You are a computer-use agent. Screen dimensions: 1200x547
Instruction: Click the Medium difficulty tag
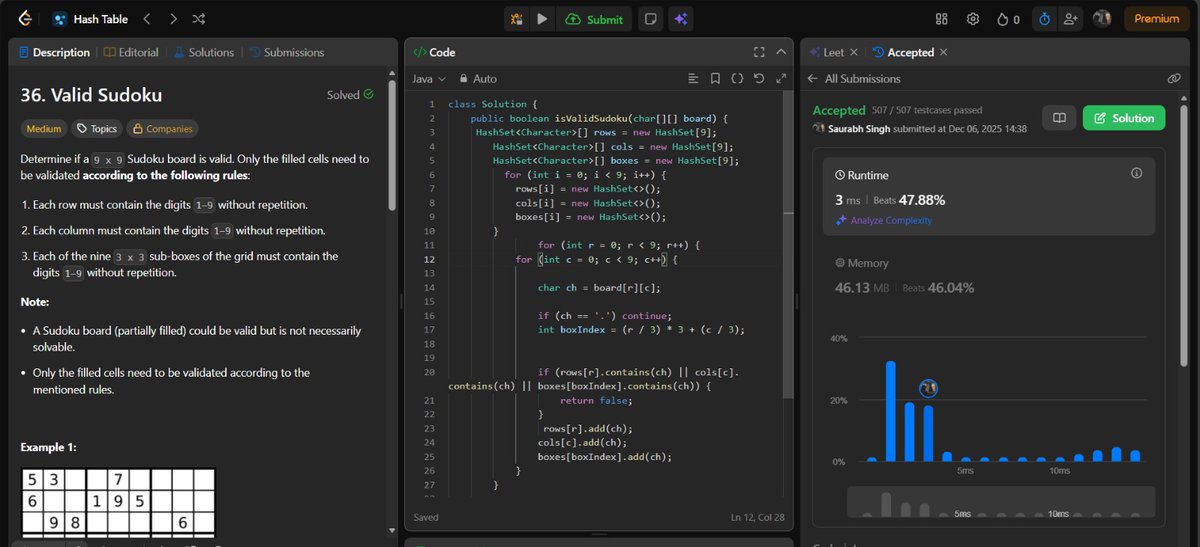(x=43, y=128)
